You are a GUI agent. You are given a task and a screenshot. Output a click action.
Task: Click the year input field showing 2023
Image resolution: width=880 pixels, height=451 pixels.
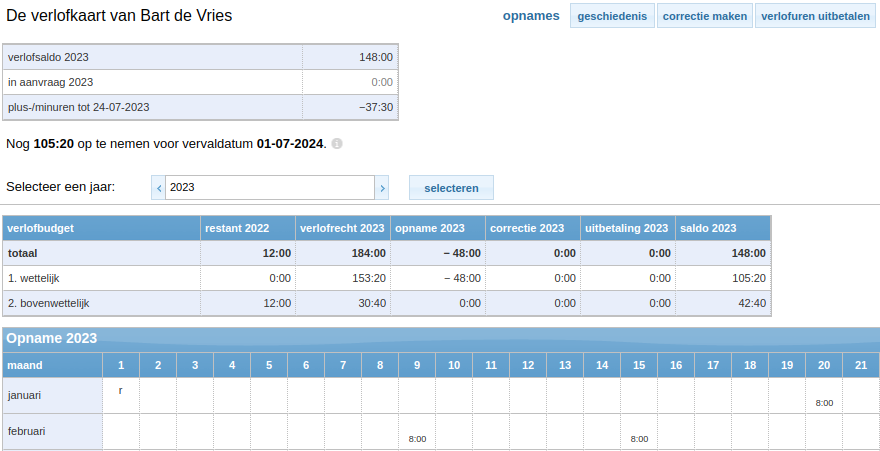[x=270, y=188]
